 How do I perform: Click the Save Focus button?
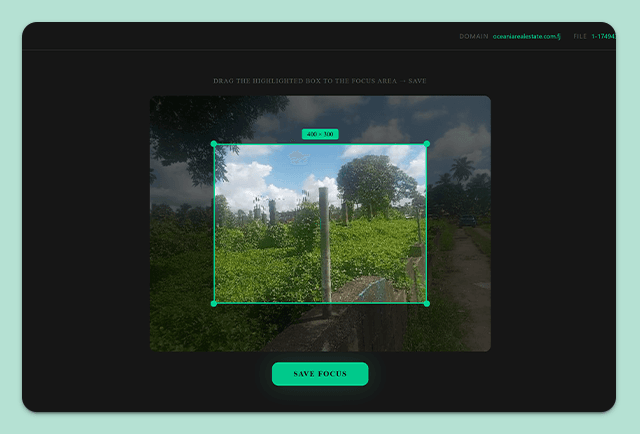(320, 374)
